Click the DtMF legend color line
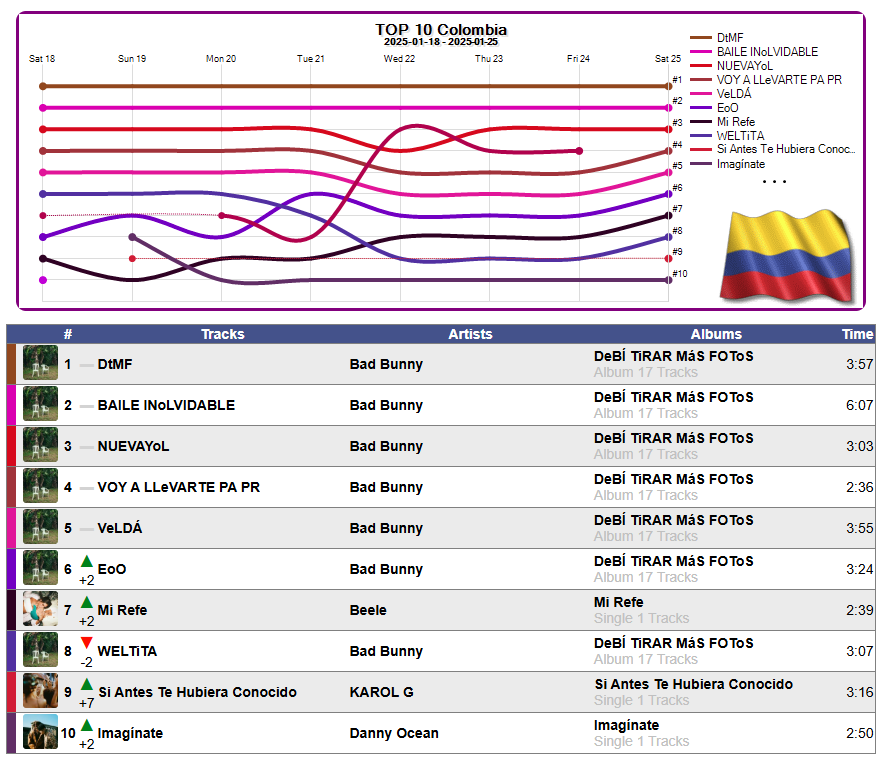The image size is (881, 762). coord(701,38)
